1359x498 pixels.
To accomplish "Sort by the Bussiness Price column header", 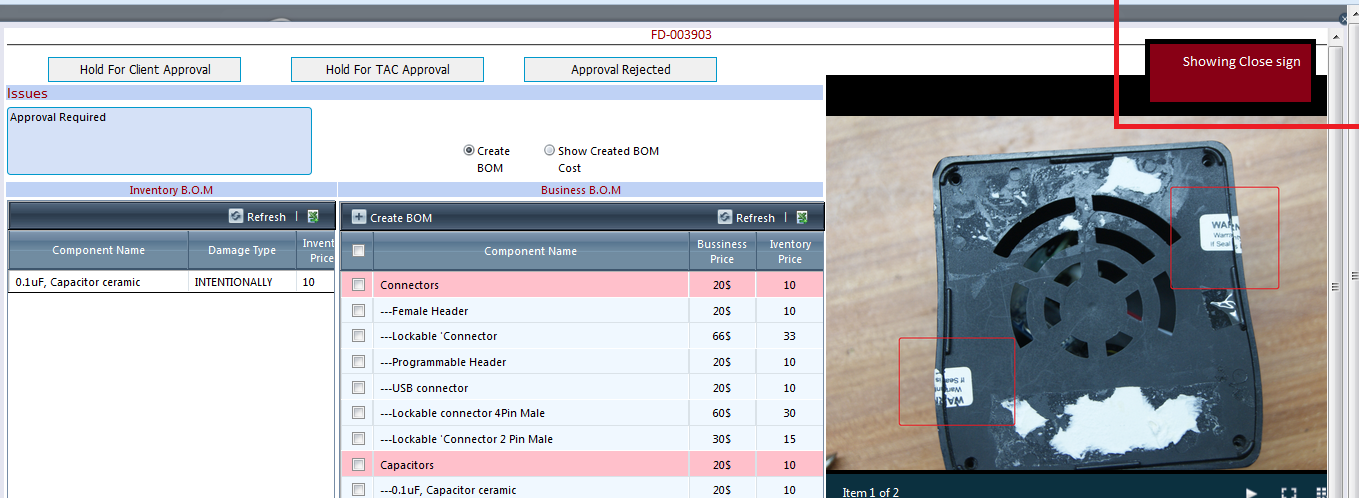I will click(x=722, y=251).
